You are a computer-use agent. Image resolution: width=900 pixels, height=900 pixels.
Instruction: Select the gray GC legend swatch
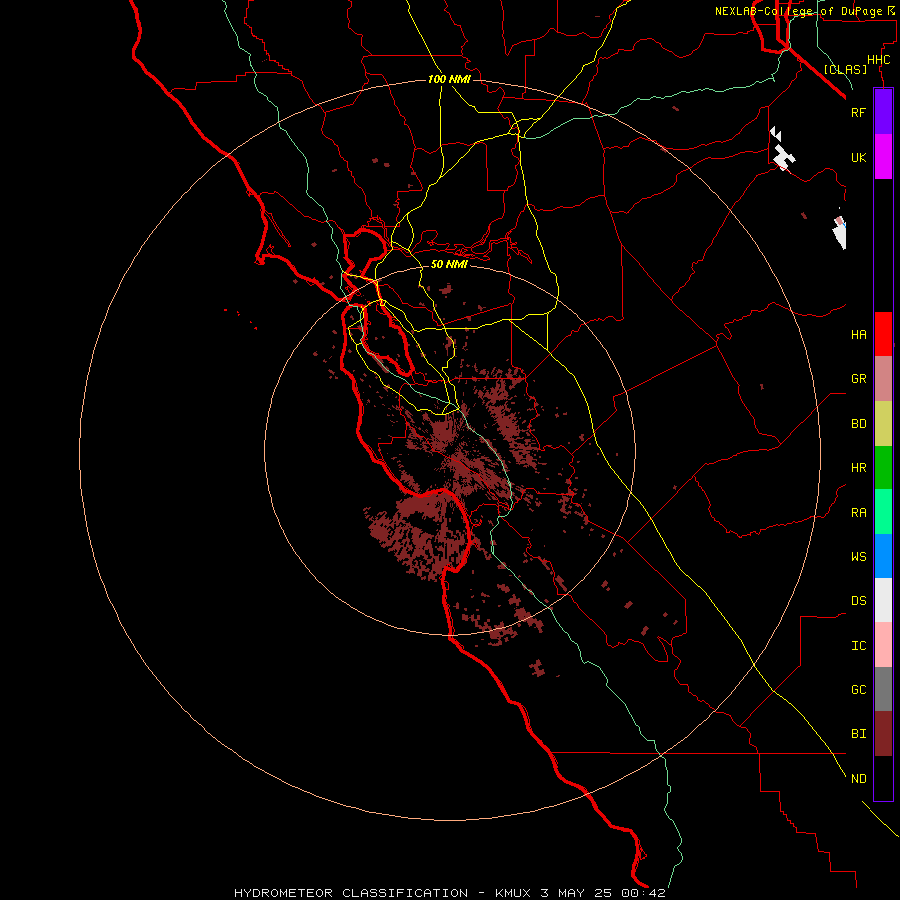[x=883, y=689]
